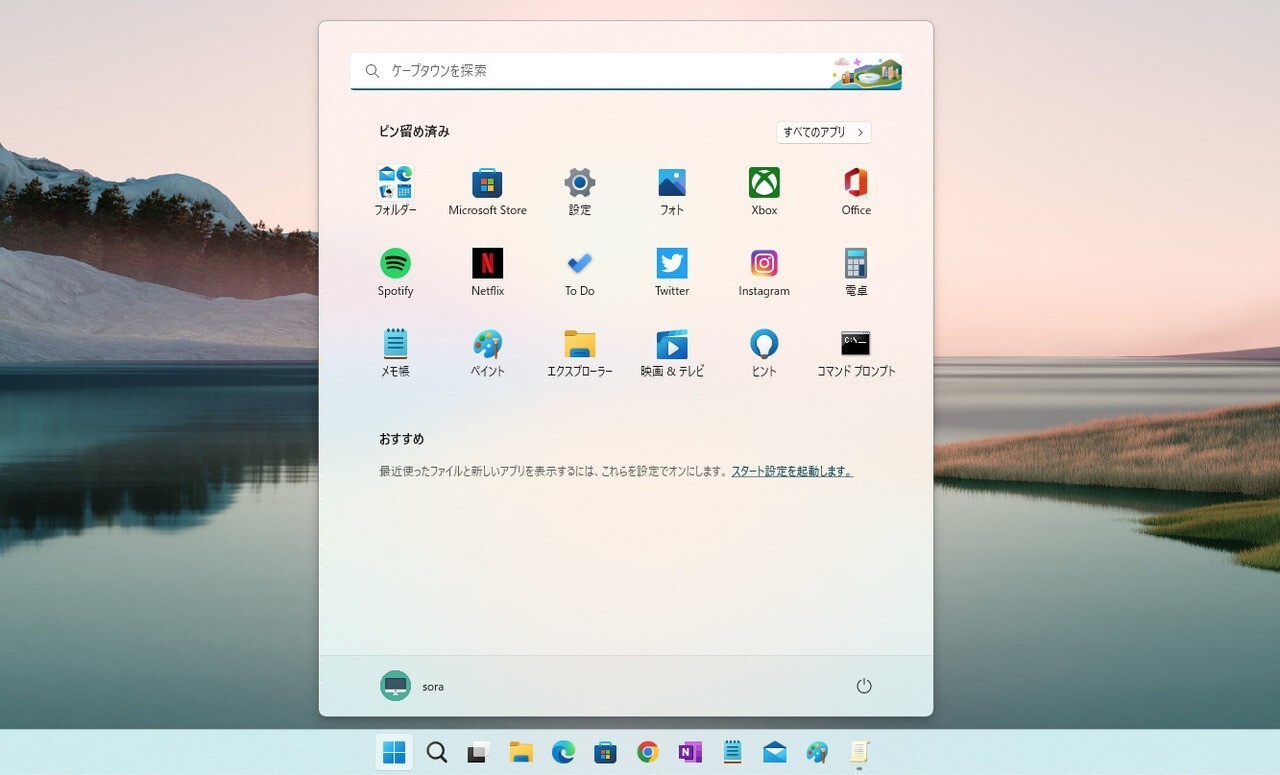This screenshot has width=1280, height=775.
Task: Open メモ帳 from pinned apps
Action: coord(395,352)
